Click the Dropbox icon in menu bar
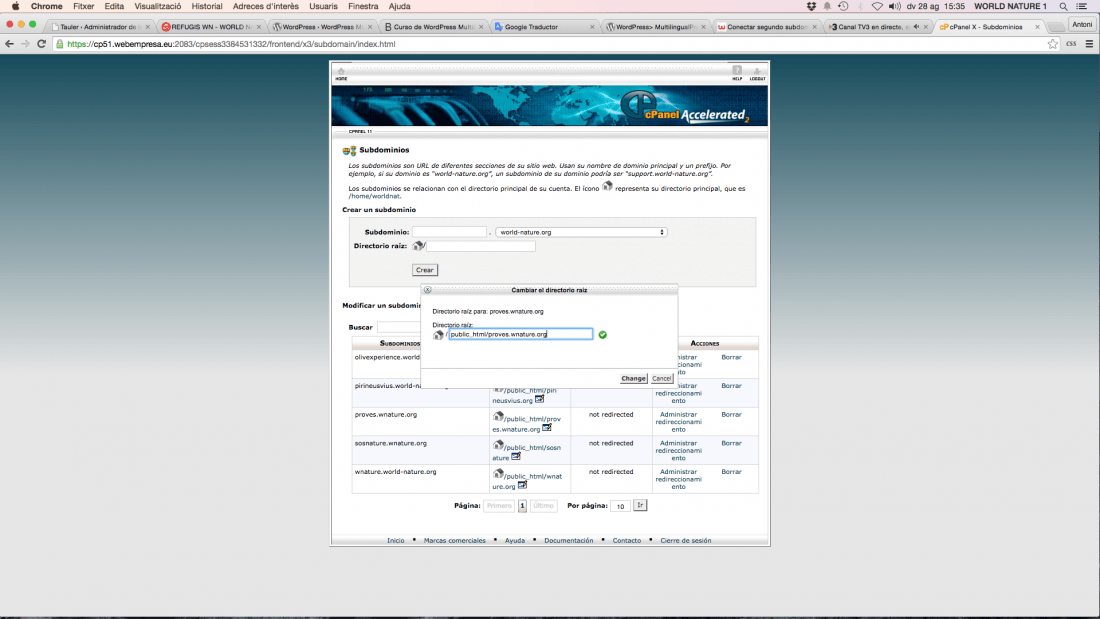1100x619 pixels. [x=811, y=6]
